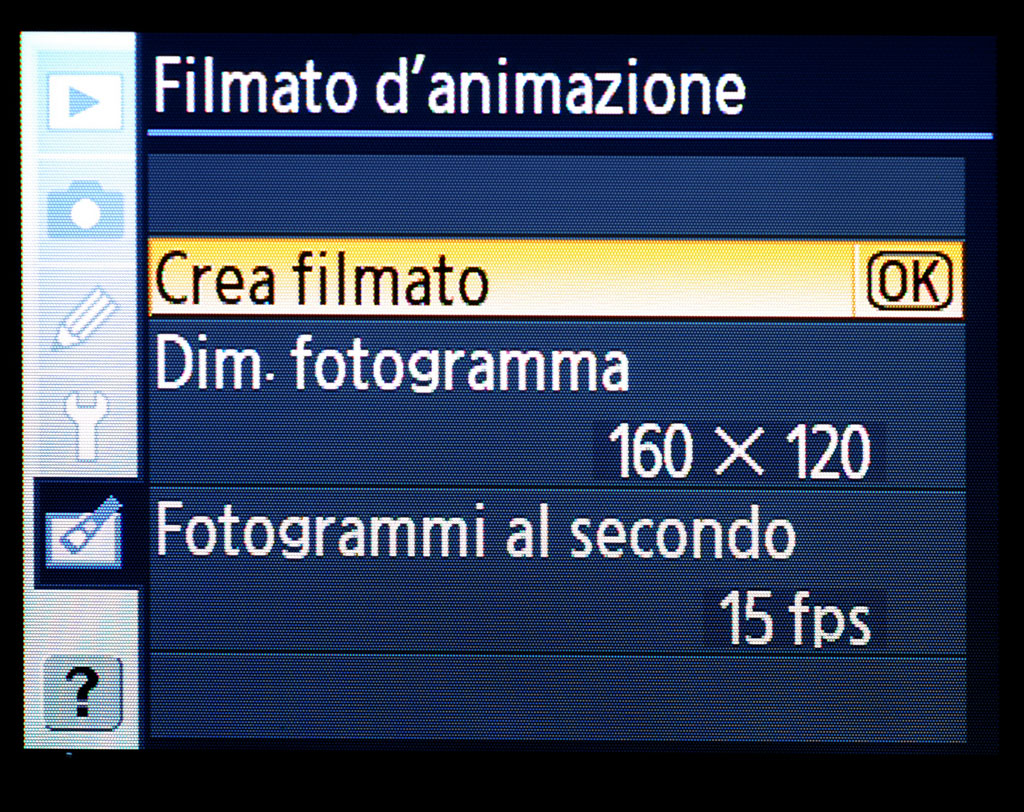
Task: Click the empty row below 15 fps
Action: [557, 698]
